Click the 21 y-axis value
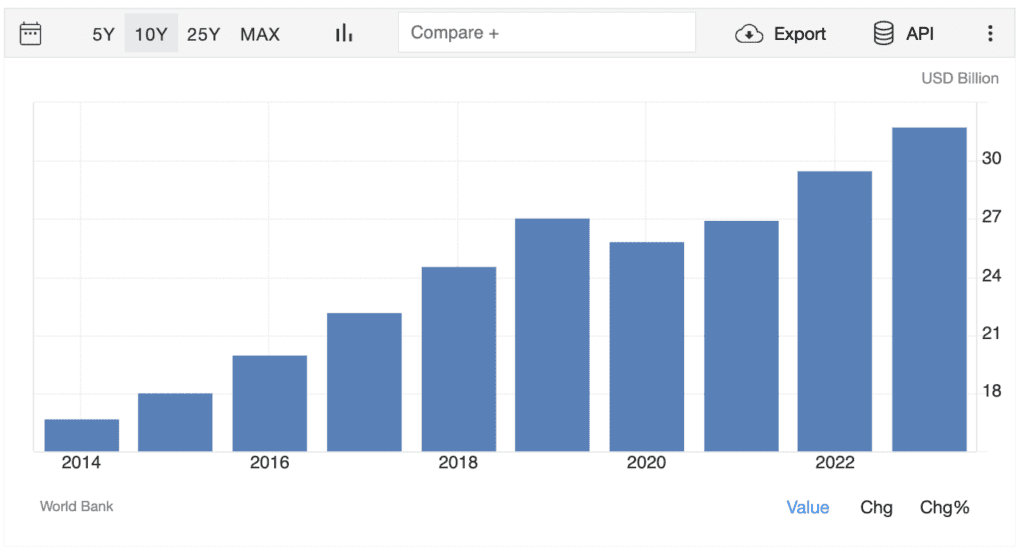Viewport: 1024px width, 554px height. (991, 333)
